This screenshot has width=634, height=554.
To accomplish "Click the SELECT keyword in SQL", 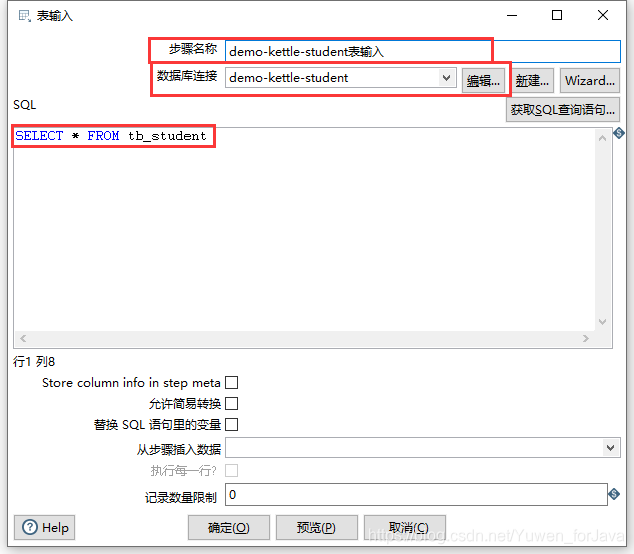I will 39,136.
